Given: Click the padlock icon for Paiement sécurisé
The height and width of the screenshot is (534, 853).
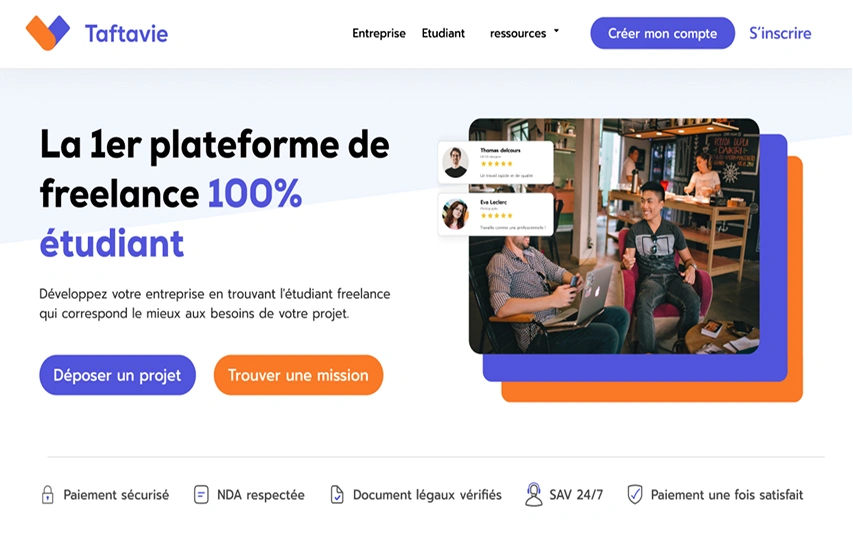Looking at the screenshot, I should pos(47,494).
